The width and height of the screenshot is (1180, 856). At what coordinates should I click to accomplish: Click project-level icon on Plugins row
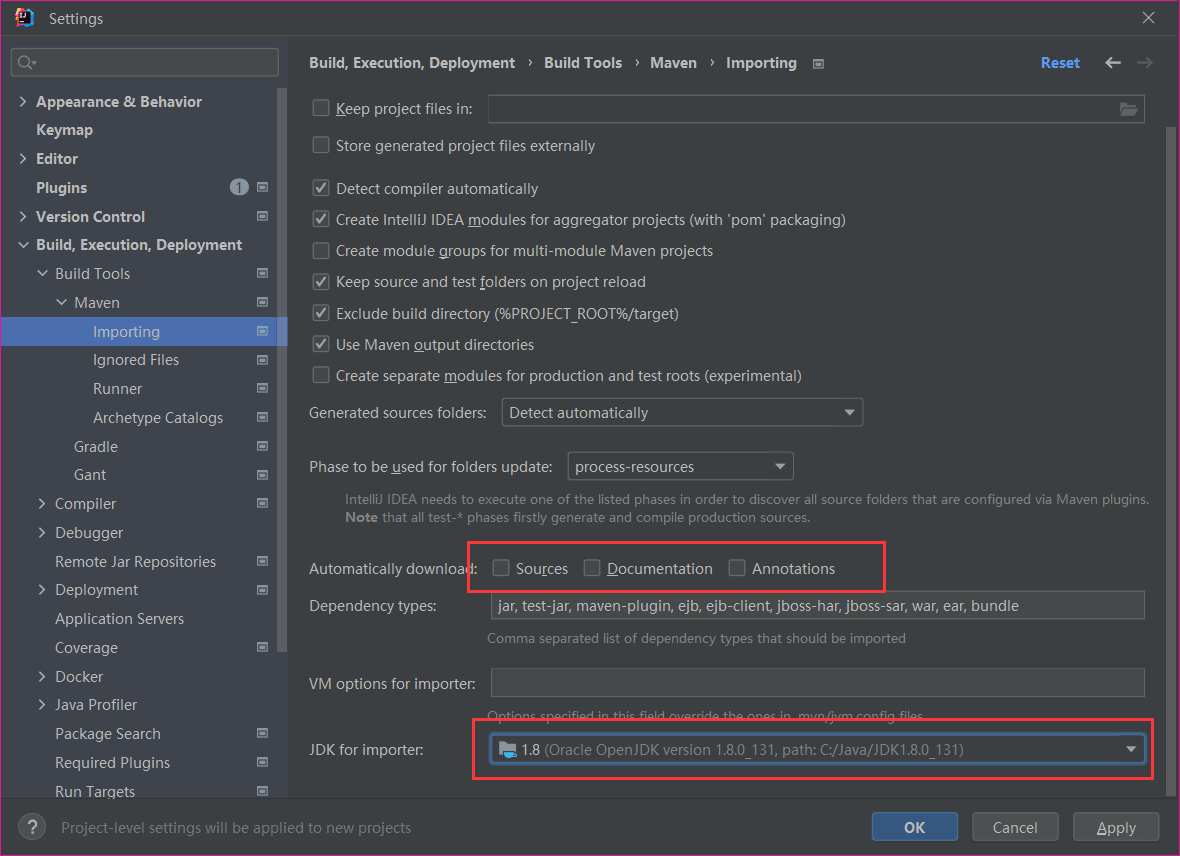[262, 187]
